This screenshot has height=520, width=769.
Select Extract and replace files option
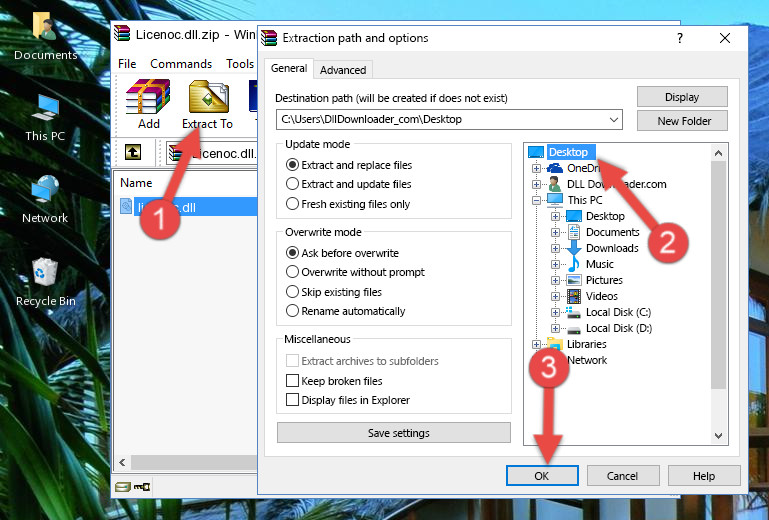349,165
